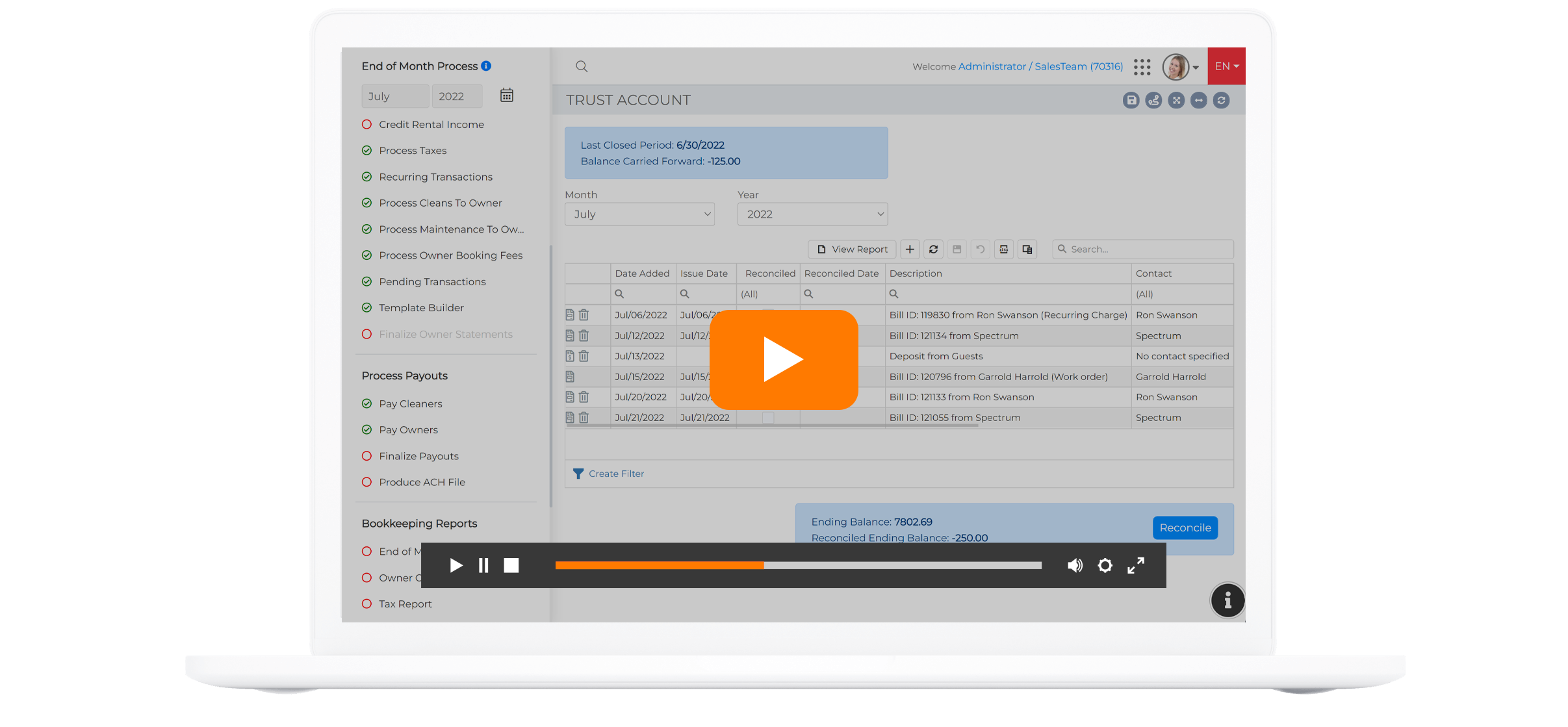Click the End of Month Process info icon
This screenshot has height=727, width=1568.
click(x=486, y=66)
